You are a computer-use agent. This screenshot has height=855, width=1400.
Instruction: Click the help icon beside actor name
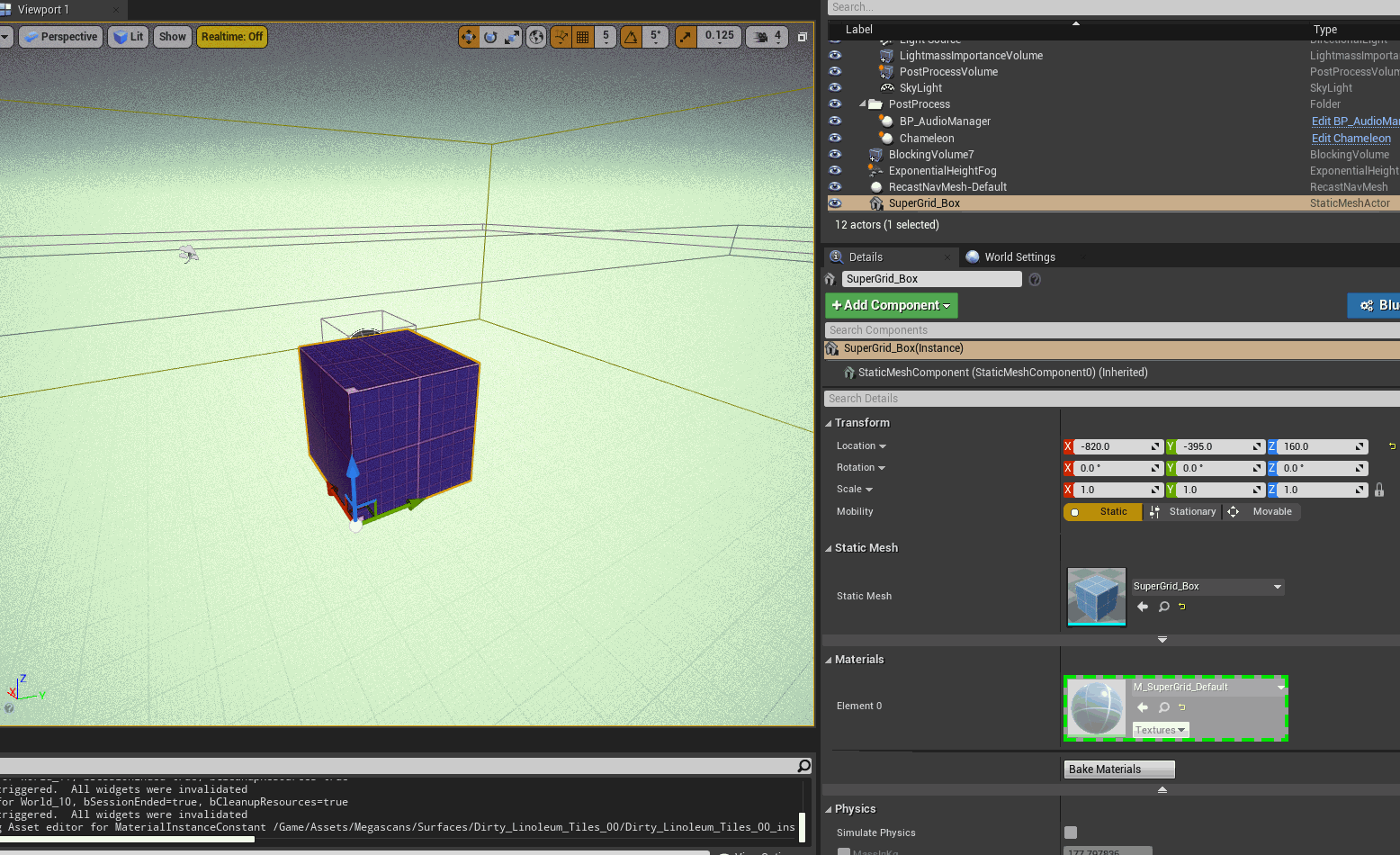(1035, 279)
